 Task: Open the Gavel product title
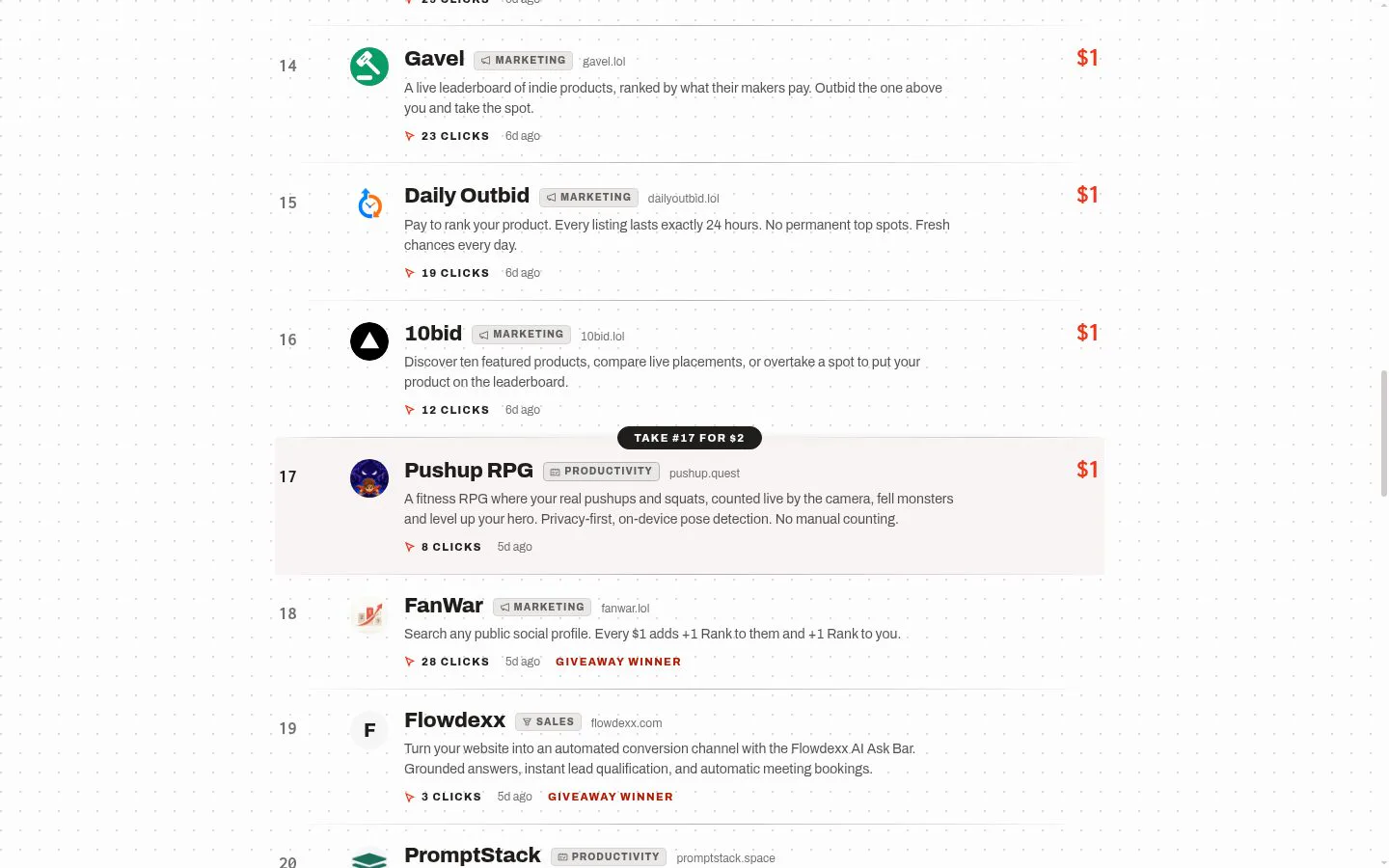[x=434, y=59]
